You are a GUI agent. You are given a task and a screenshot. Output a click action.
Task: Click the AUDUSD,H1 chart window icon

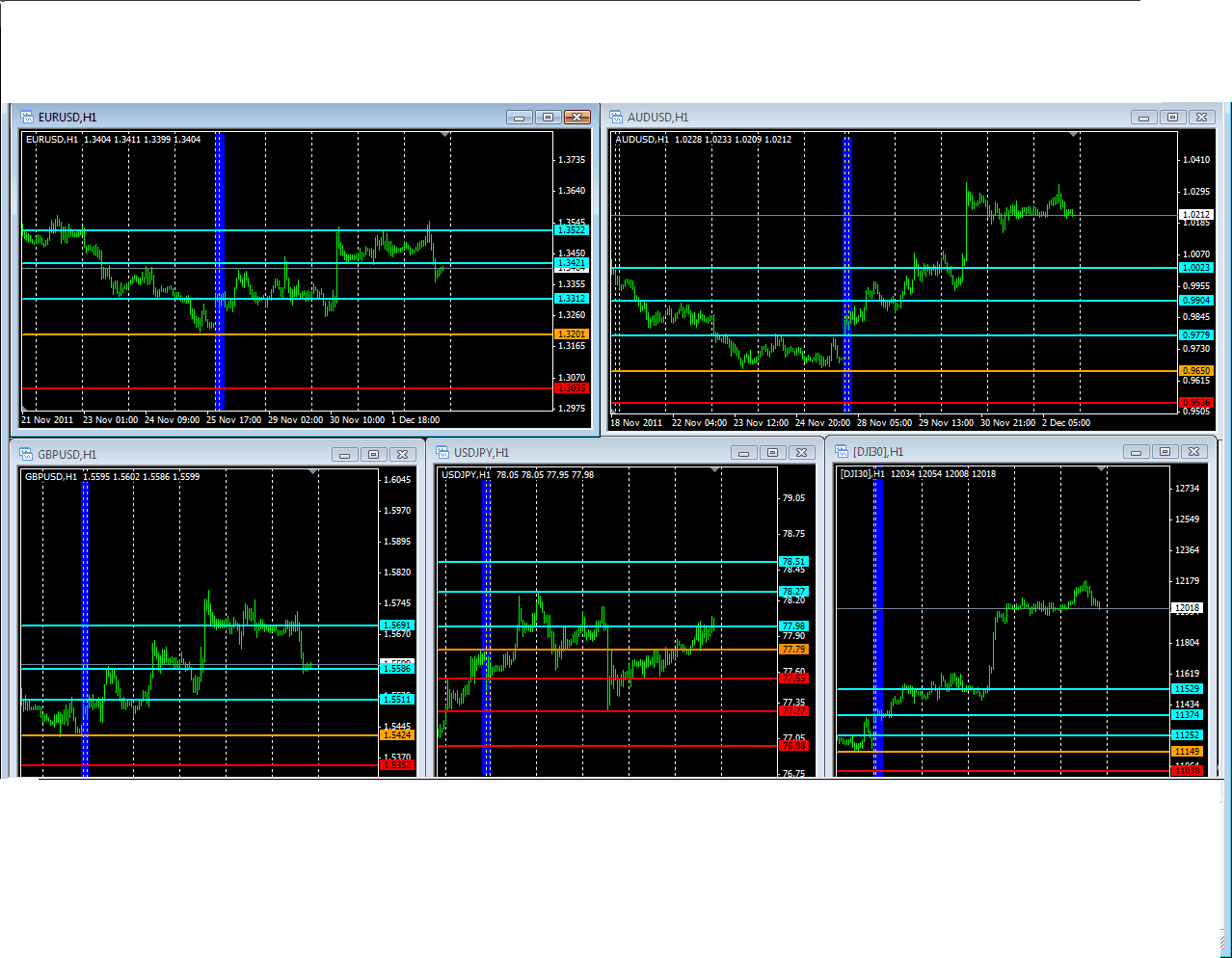pos(616,117)
